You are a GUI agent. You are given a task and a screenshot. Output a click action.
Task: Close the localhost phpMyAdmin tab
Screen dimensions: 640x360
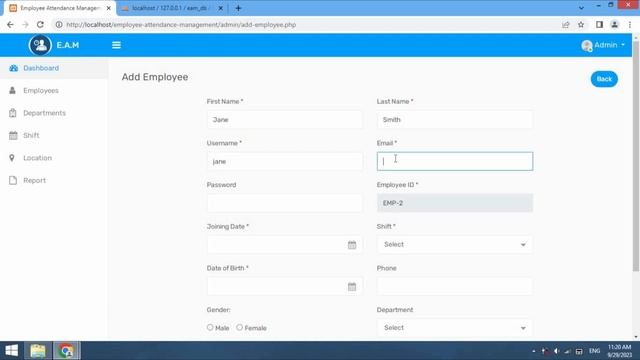220,8
